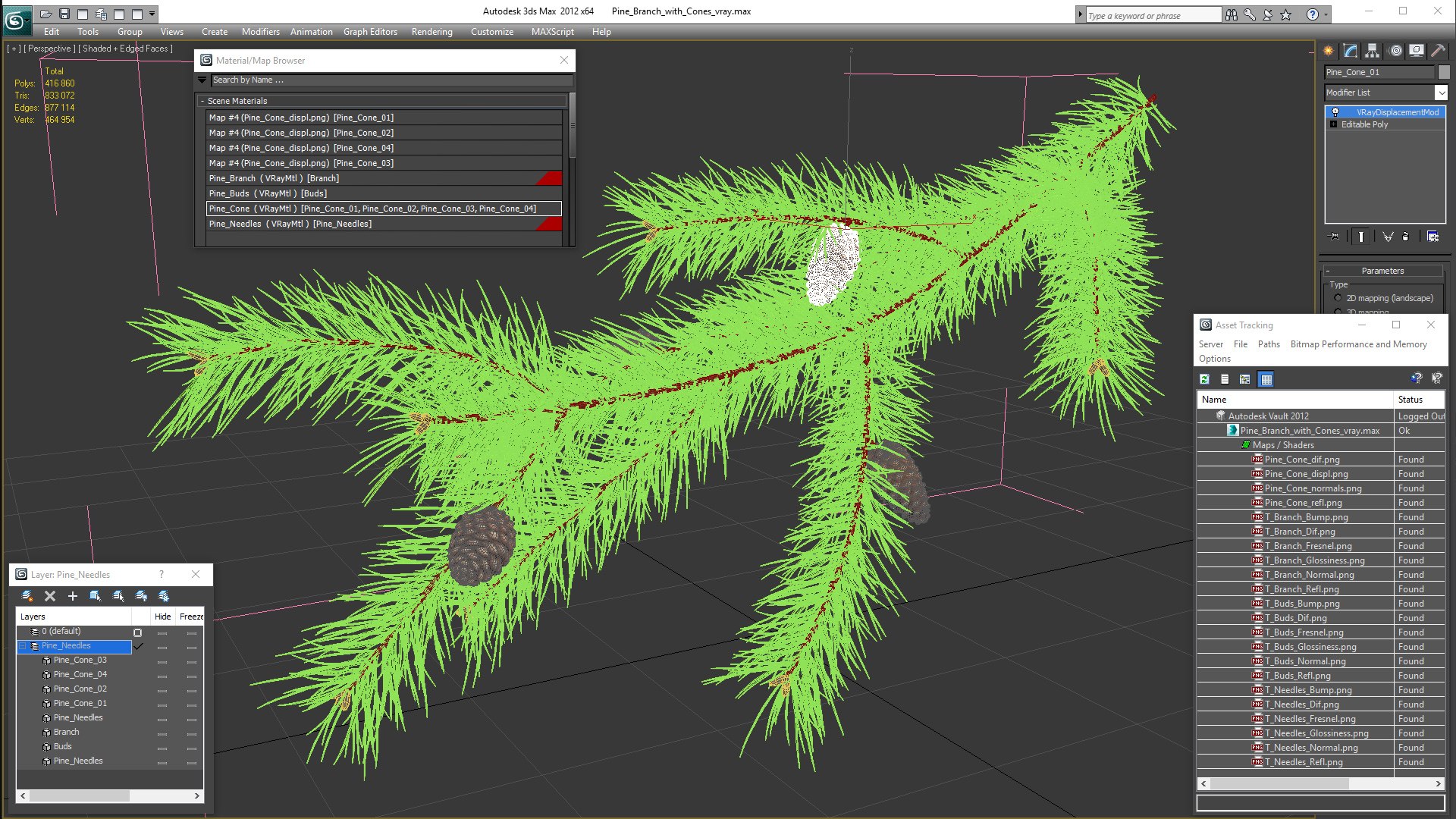The image size is (1456, 819).
Task: Toggle Hide for Branch object row
Action: (x=162, y=733)
